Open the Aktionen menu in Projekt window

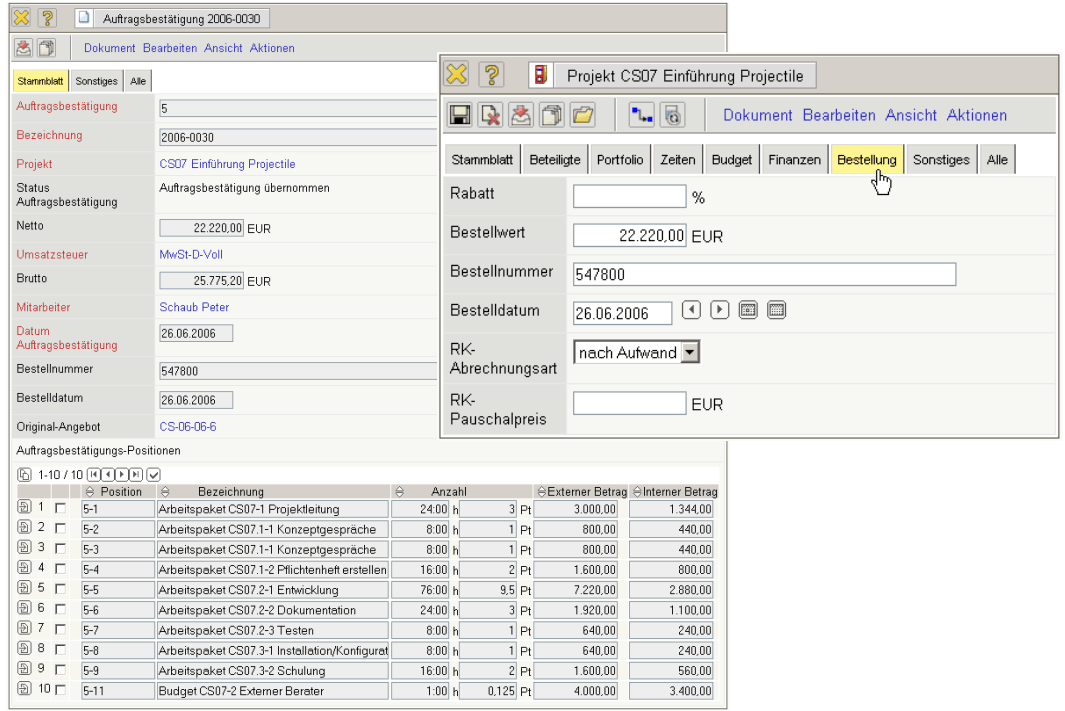pos(976,115)
